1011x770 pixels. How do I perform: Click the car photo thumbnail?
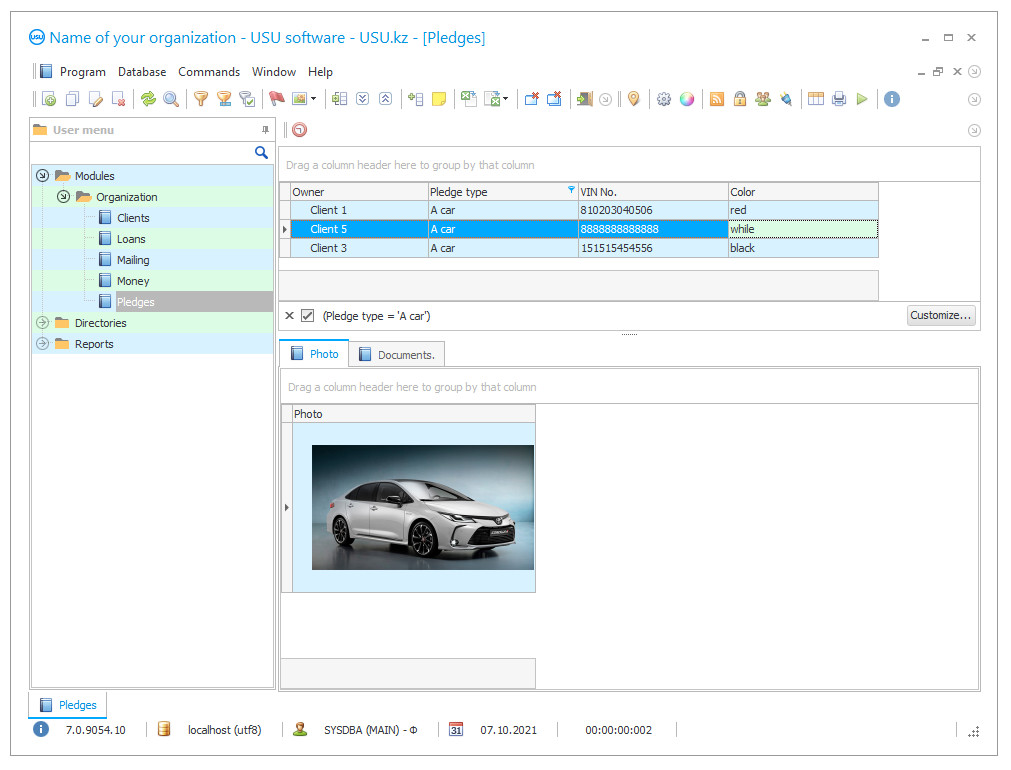pyautogui.click(x=423, y=508)
